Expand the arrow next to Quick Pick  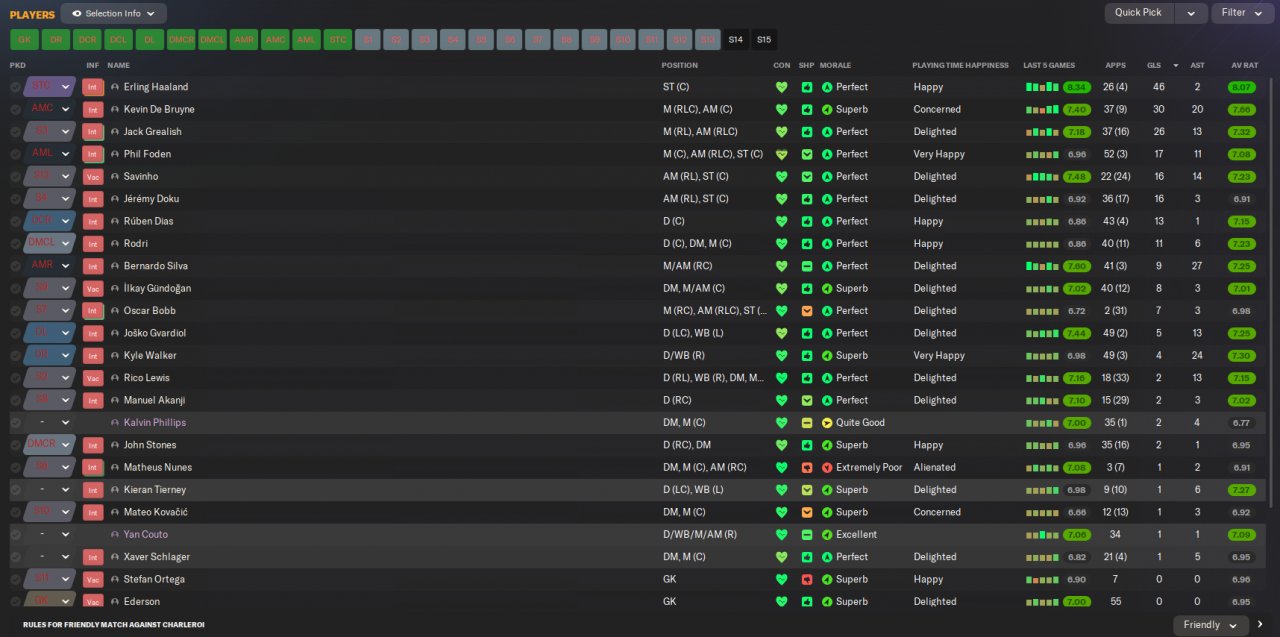[1190, 13]
